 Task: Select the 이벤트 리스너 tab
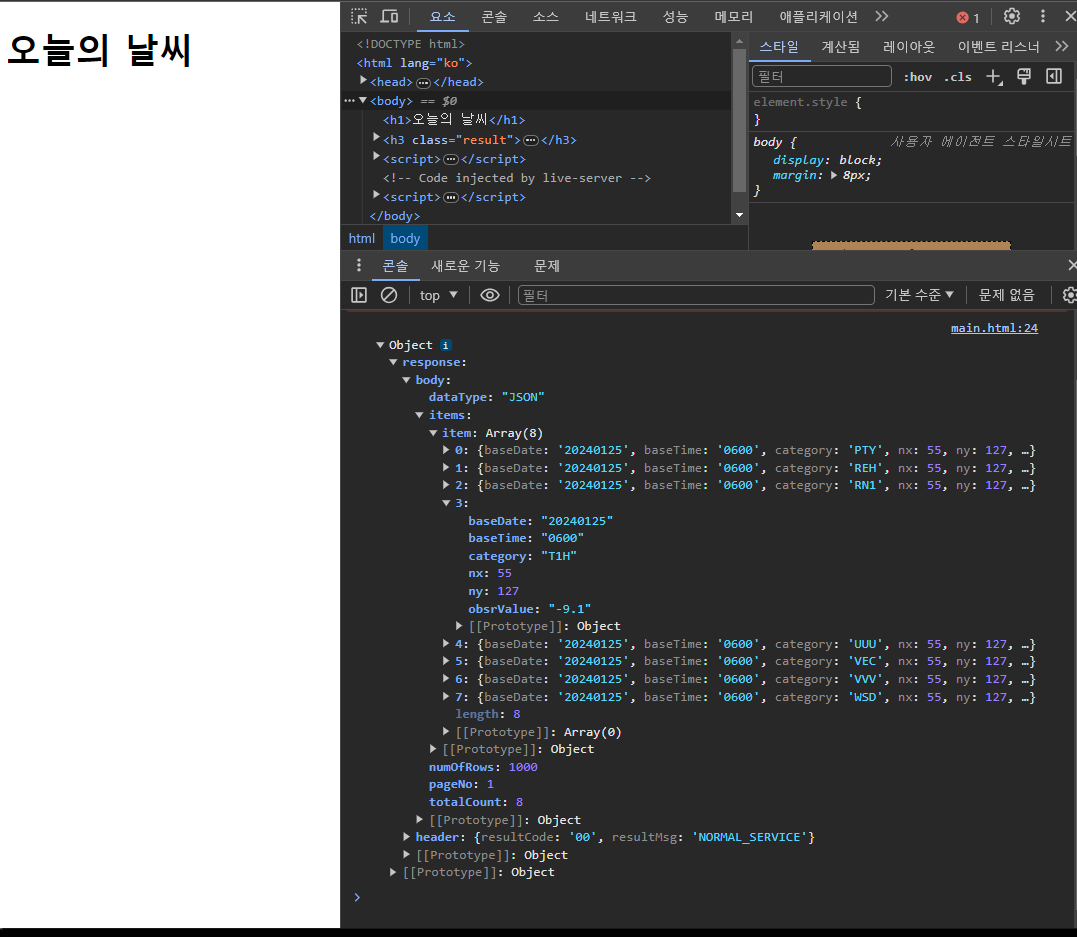coord(999,47)
